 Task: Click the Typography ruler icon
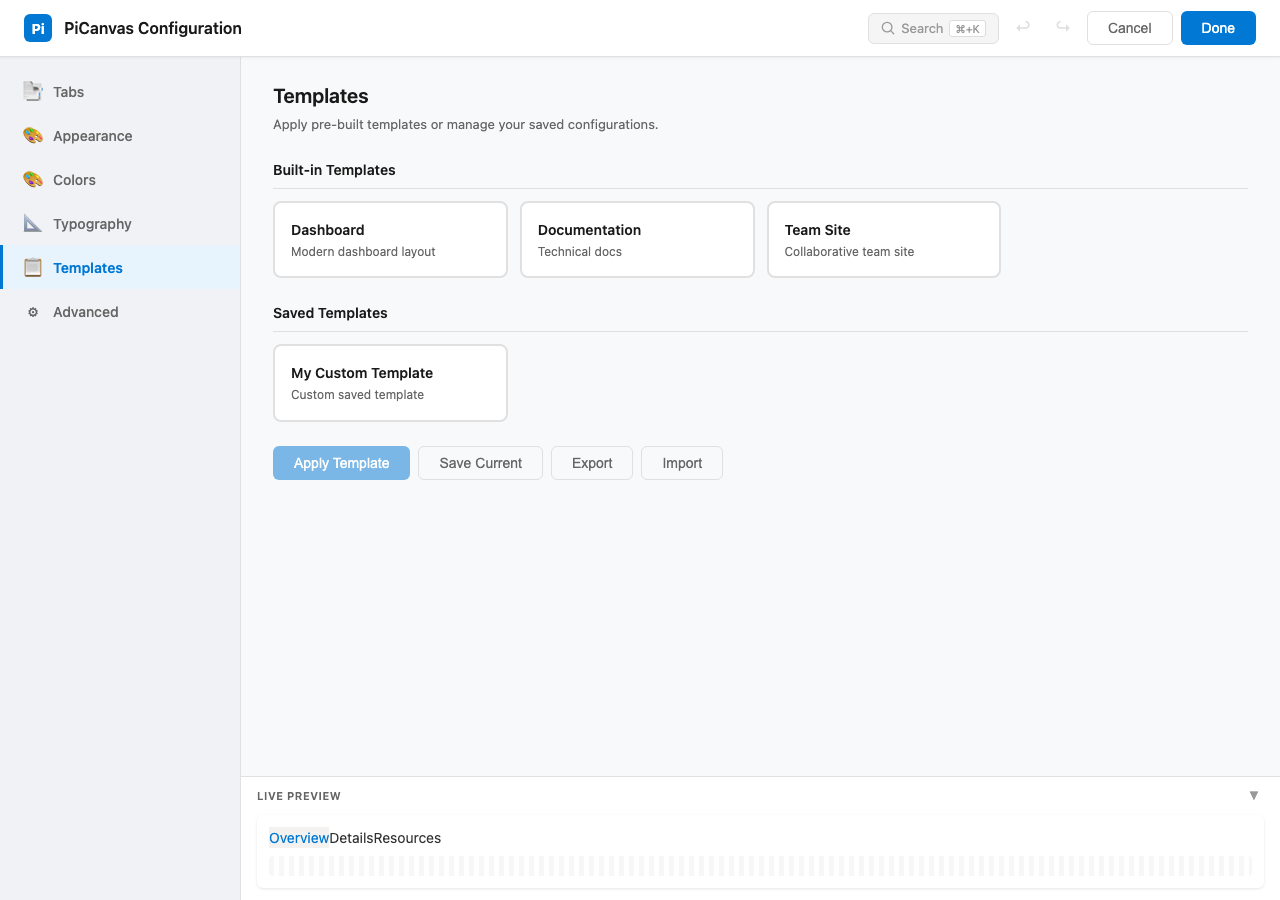tap(33, 224)
